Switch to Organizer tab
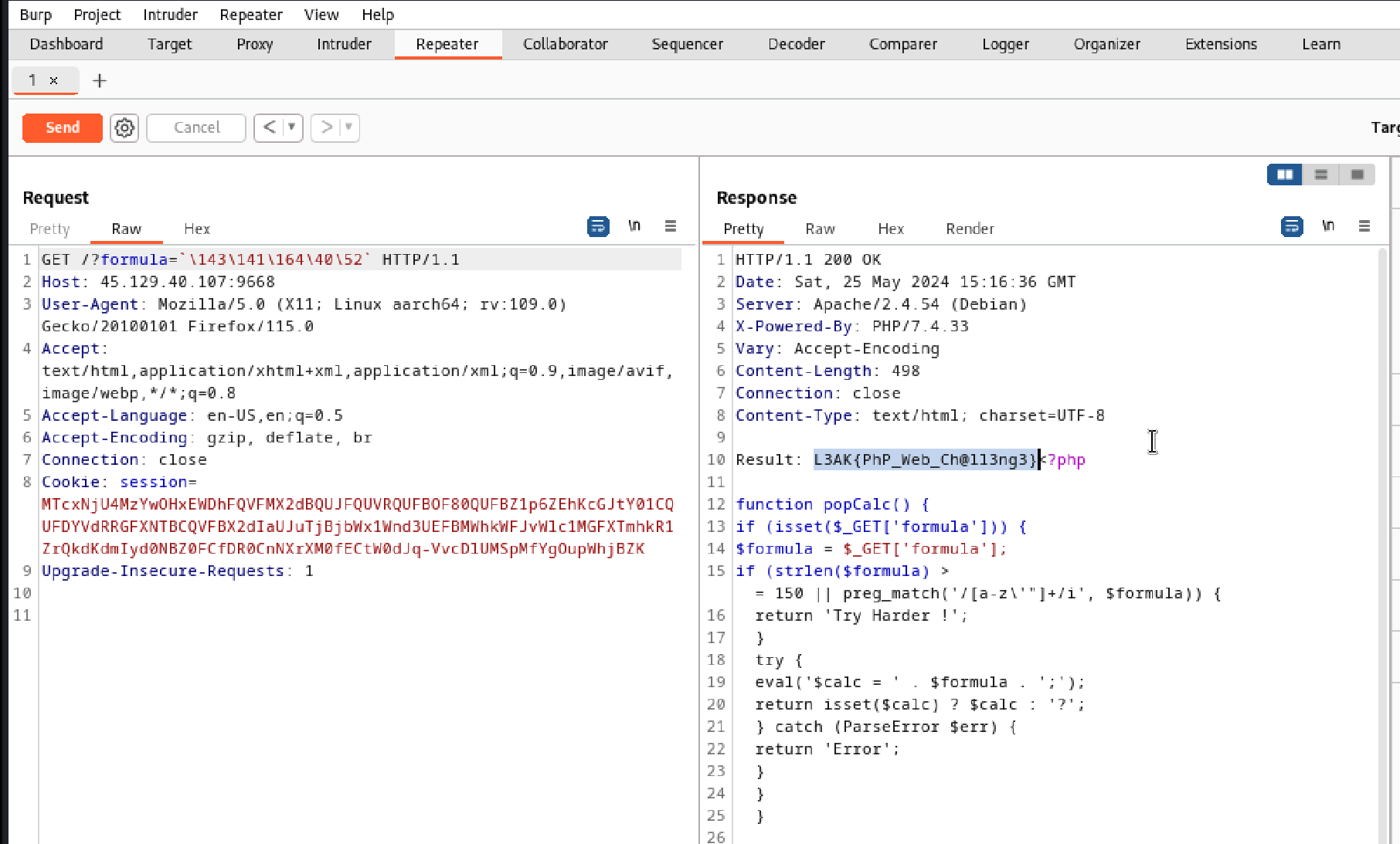Screen dimensions: 1400x844 [1107, 44]
